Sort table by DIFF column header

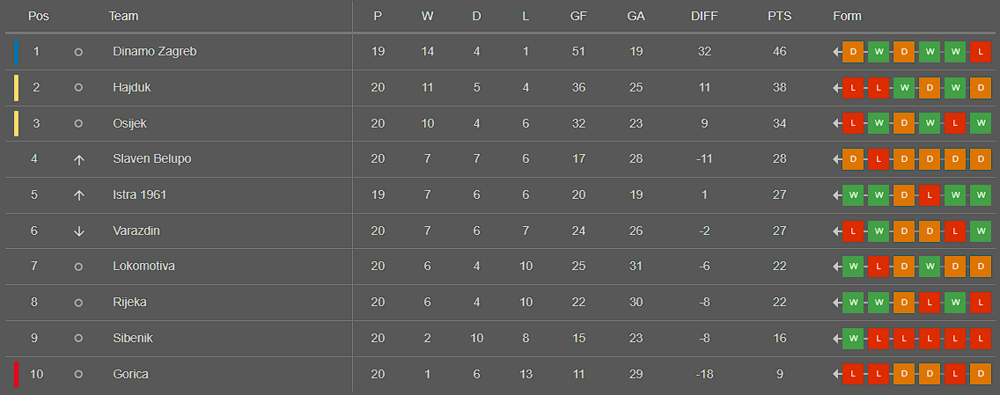pyautogui.click(x=704, y=17)
